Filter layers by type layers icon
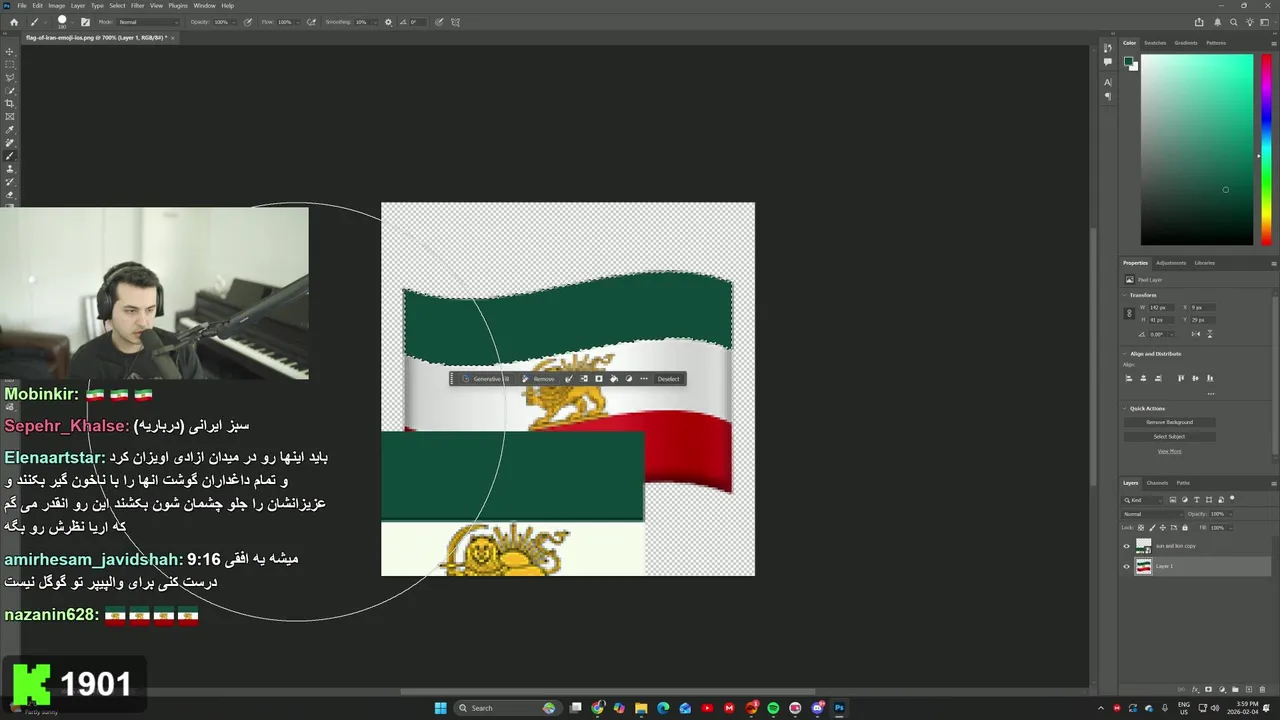This screenshot has width=1280, height=720. click(1197, 500)
